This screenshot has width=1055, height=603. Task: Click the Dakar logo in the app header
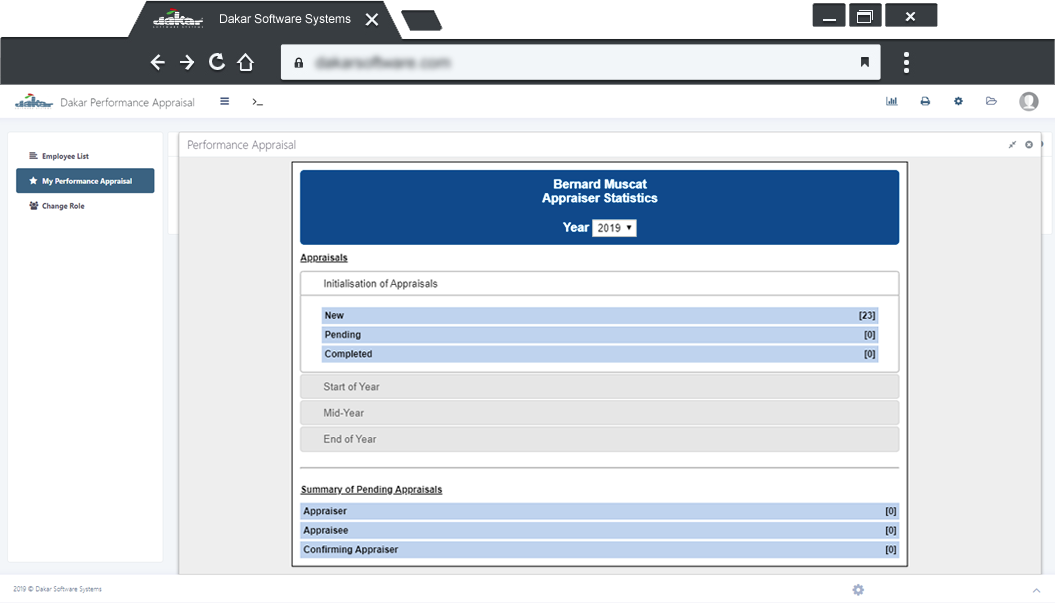pyautogui.click(x=33, y=100)
